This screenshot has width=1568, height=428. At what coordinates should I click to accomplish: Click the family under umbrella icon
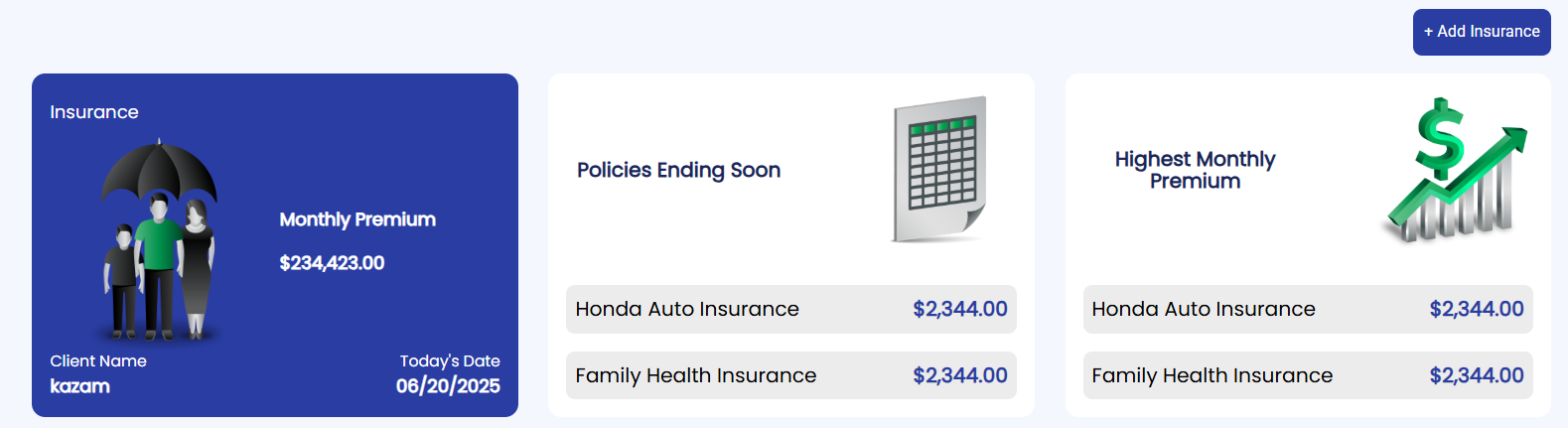coord(159,240)
